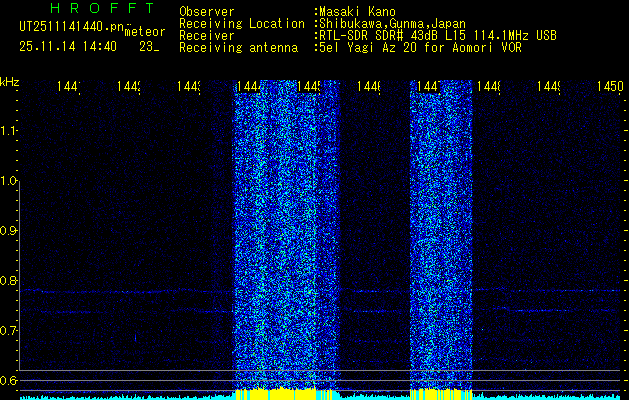Click the yellow power bar under the 1447 burst
Viewport: 629px width, 400px height.
(x=441, y=394)
